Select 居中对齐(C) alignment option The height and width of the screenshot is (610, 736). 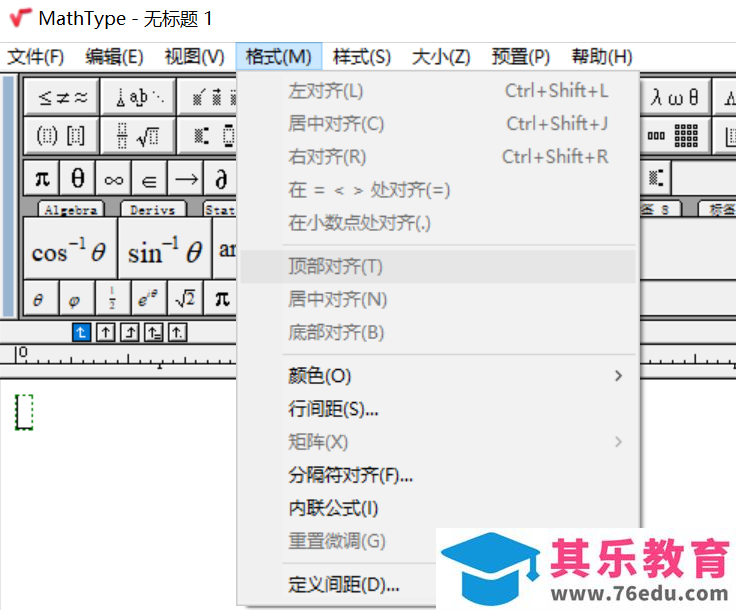point(438,124)
